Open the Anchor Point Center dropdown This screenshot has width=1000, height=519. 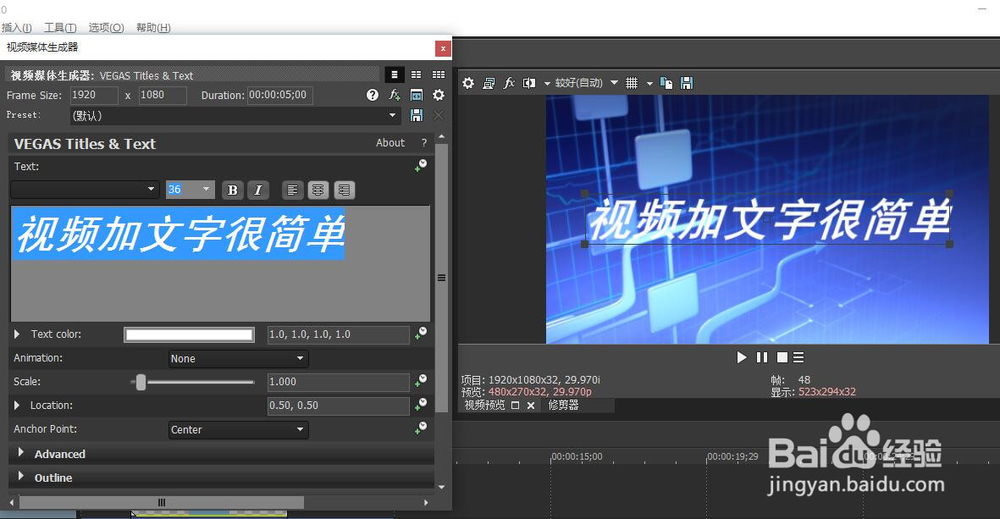click(239, 430)
